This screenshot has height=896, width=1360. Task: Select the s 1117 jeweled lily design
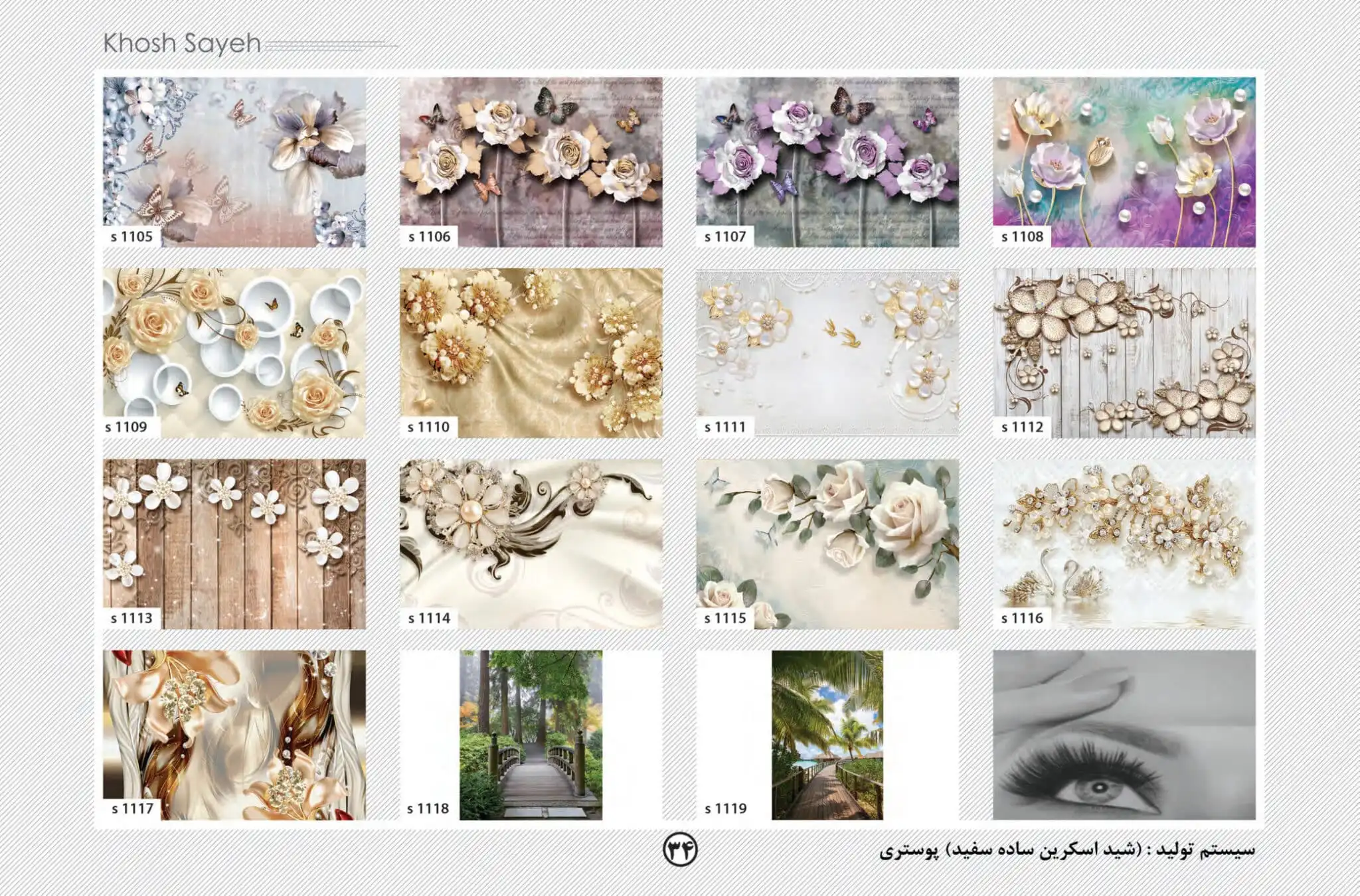(234, 735)
